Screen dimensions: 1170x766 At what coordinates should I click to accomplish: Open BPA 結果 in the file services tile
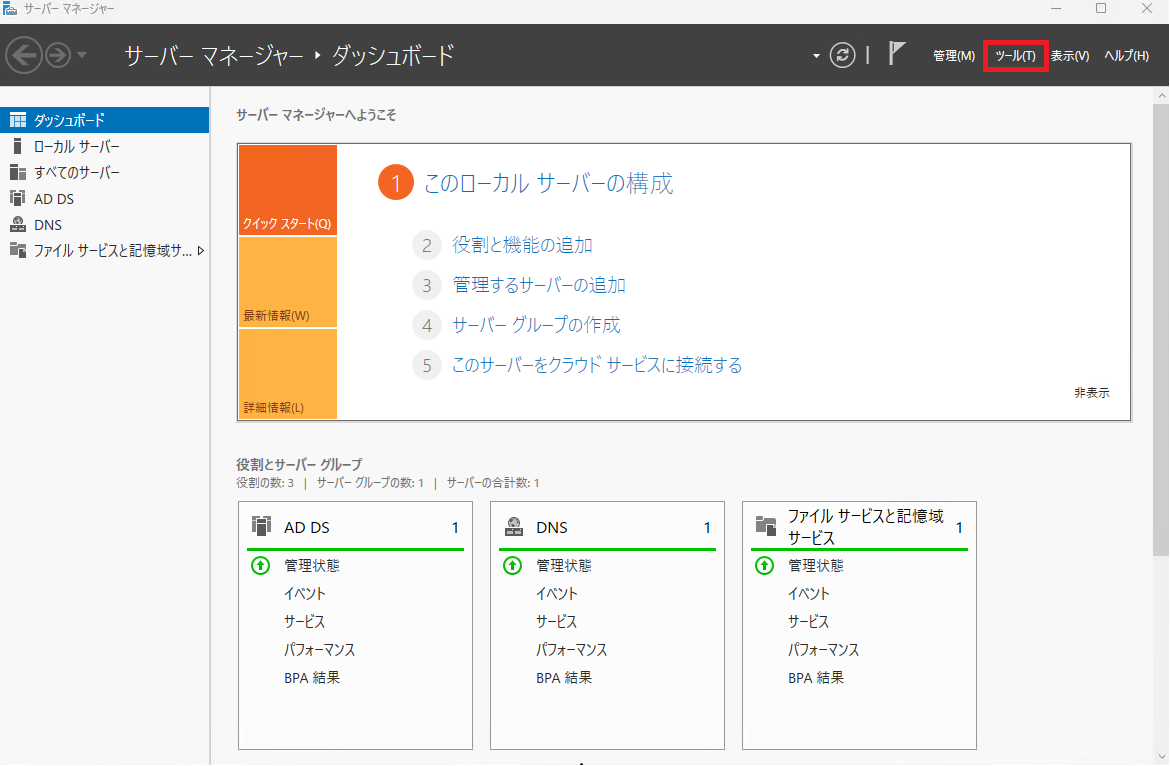click(816, 677)
